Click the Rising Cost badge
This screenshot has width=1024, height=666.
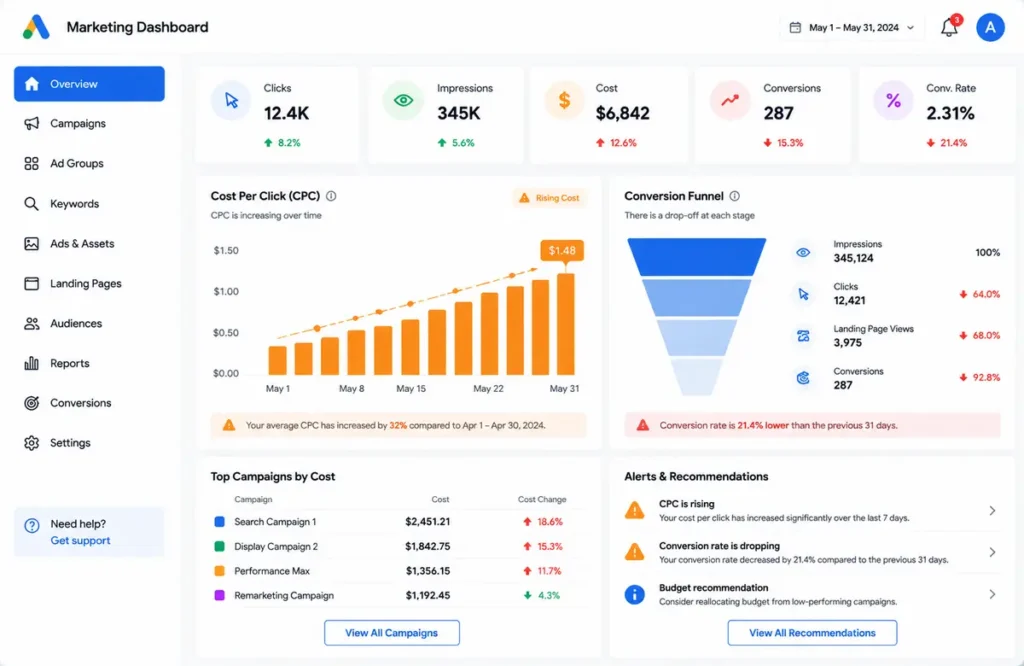(x=549, y=198)
